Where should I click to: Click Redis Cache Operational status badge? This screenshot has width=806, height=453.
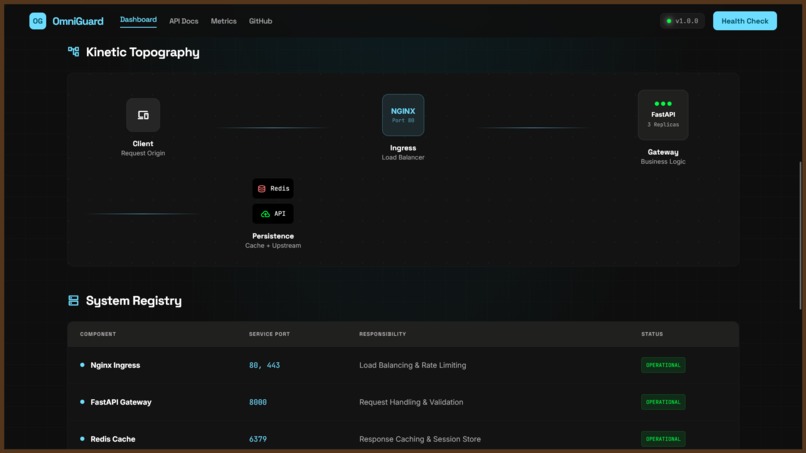pos(663,439)
